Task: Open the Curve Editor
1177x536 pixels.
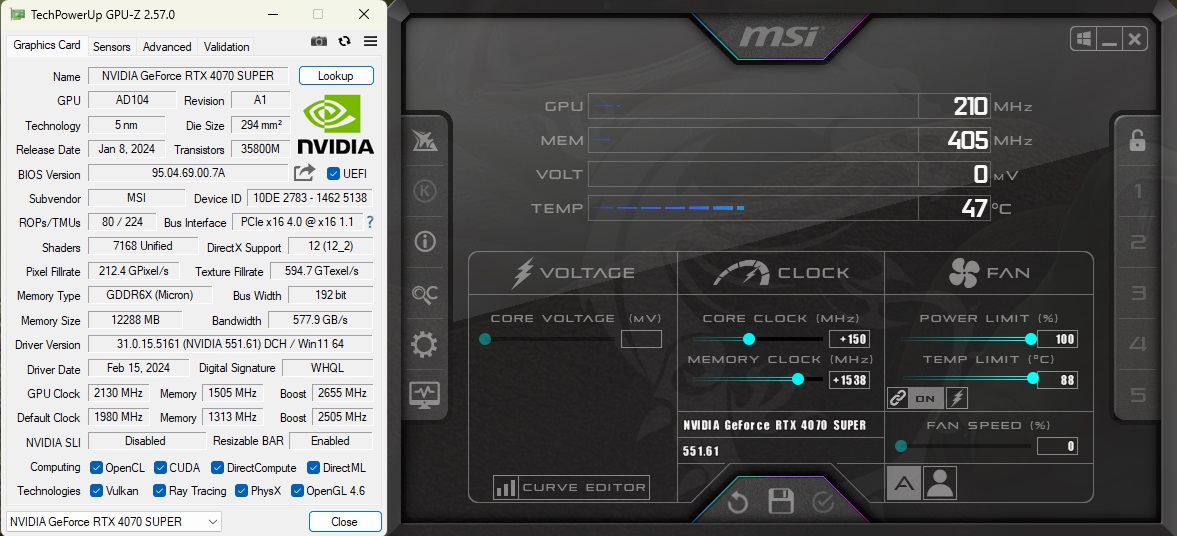Action: (571, 487)
